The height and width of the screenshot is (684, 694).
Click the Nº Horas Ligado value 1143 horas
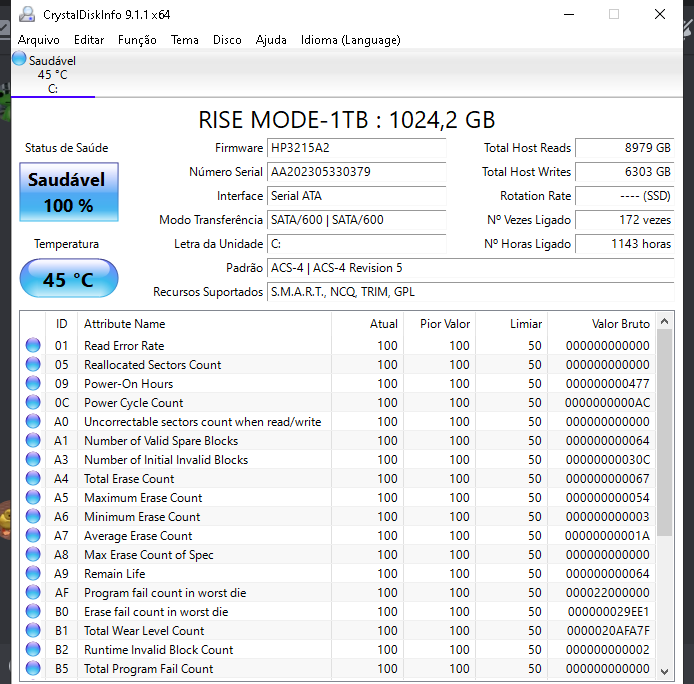(625, 243)
